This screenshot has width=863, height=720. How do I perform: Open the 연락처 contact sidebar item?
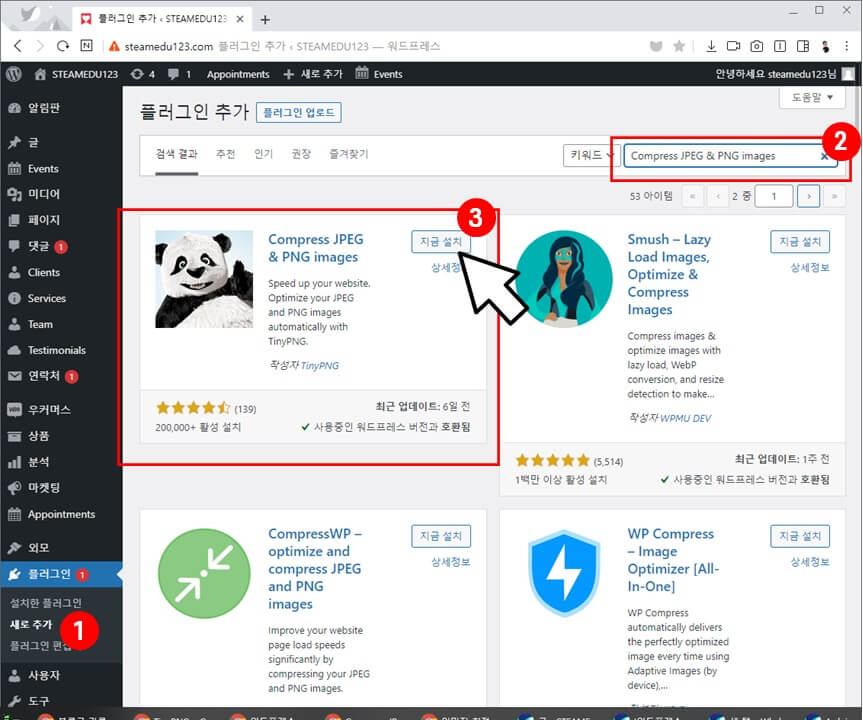coord(44,376)
